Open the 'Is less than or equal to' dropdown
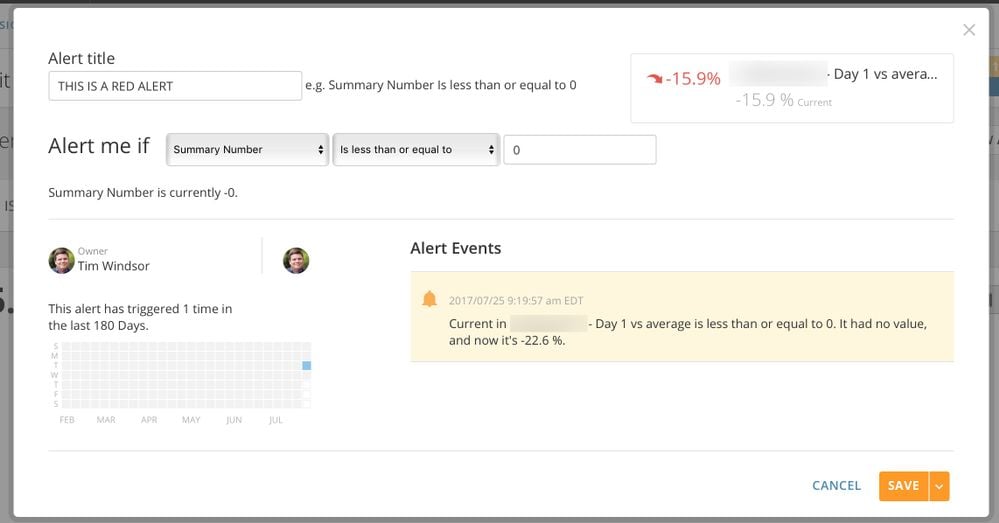Viewport: 999px width, 523px height. (416, 150)
